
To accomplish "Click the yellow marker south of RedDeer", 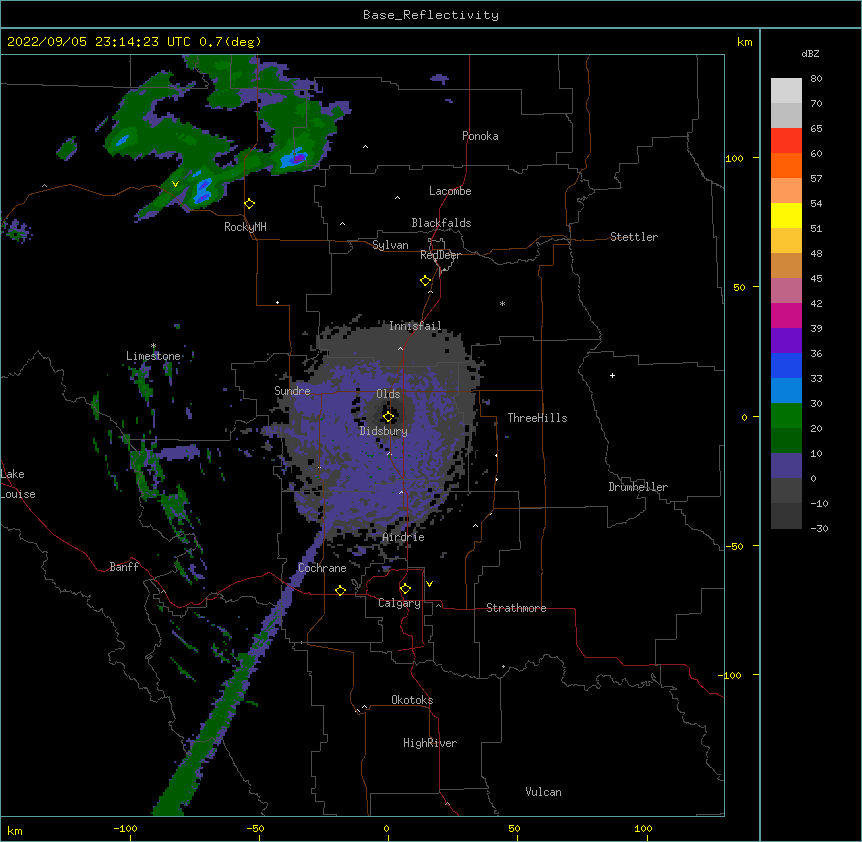I will 426,281.
